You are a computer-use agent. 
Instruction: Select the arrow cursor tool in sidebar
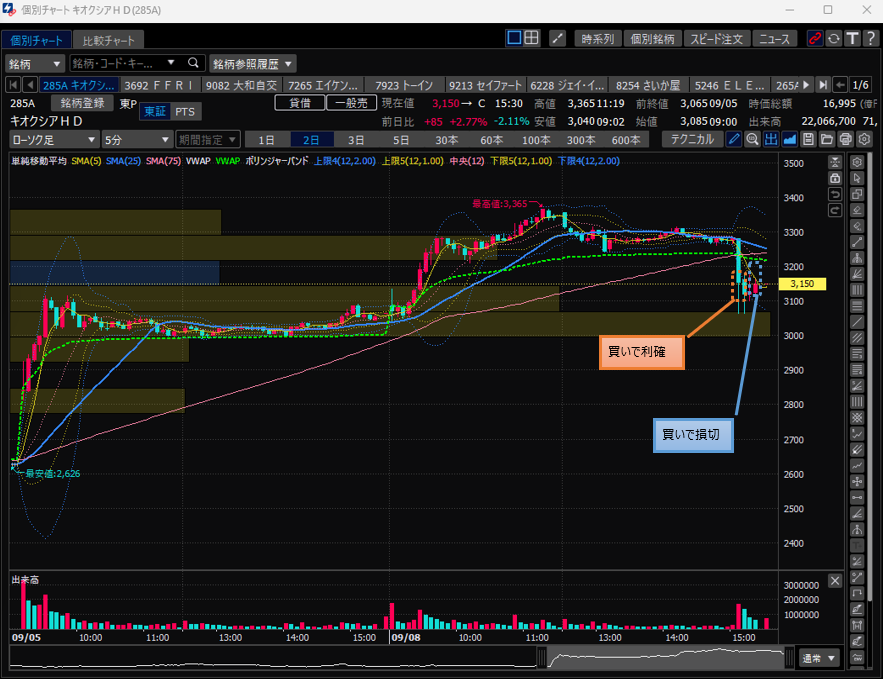pos(857,178)
